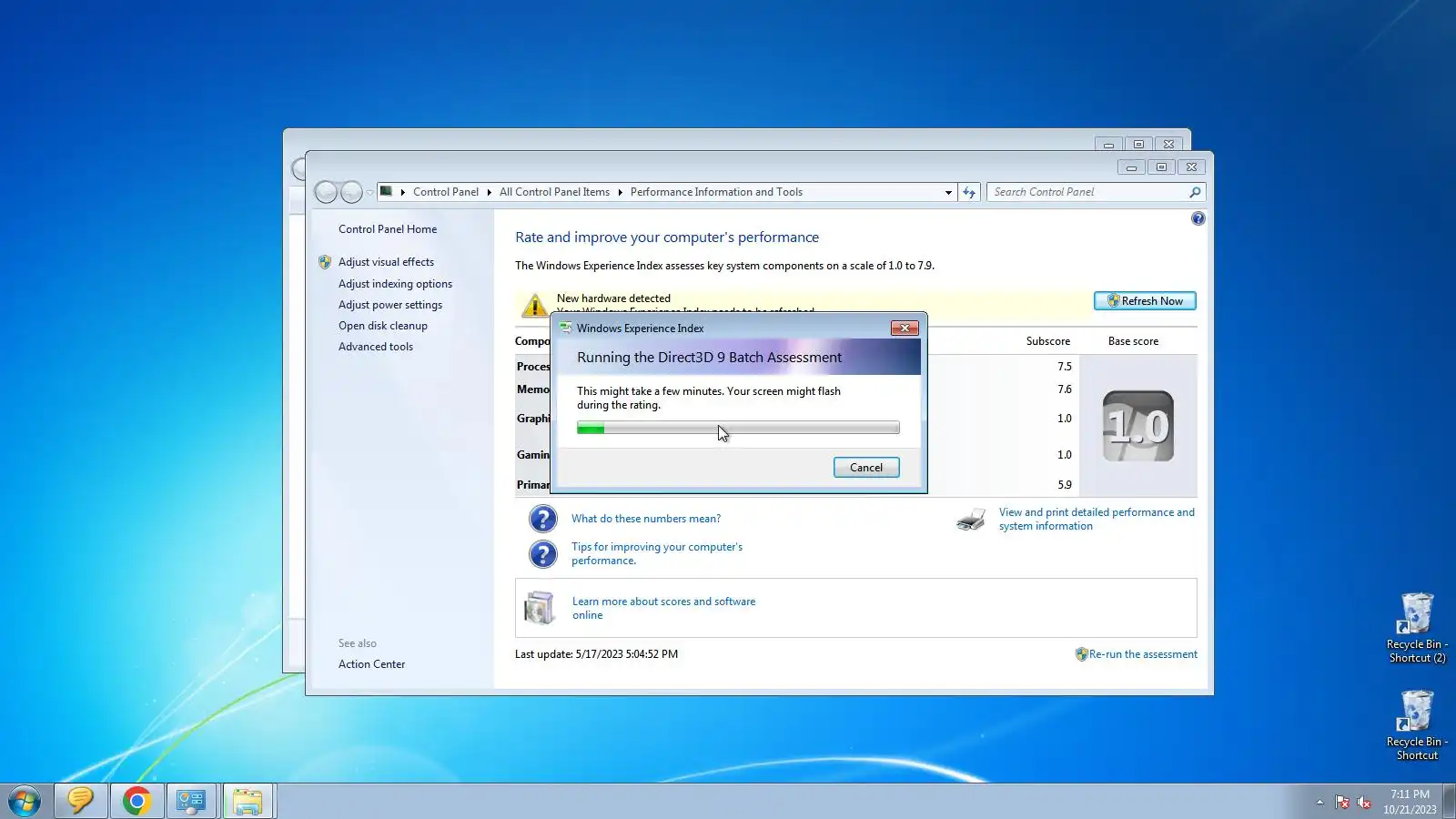Click the 1.0 base score badge

tap(1138, 426)
